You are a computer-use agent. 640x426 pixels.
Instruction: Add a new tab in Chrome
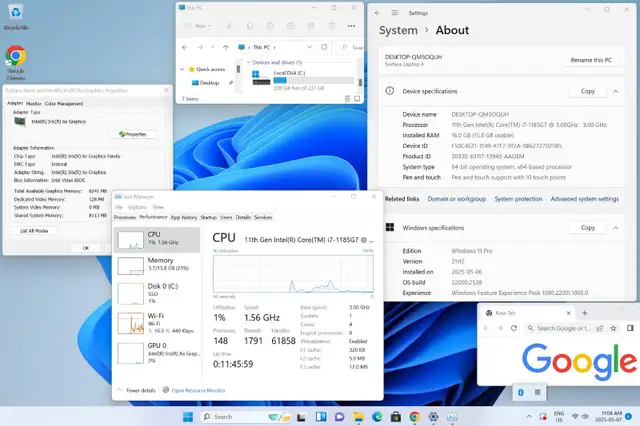point(584,313)
